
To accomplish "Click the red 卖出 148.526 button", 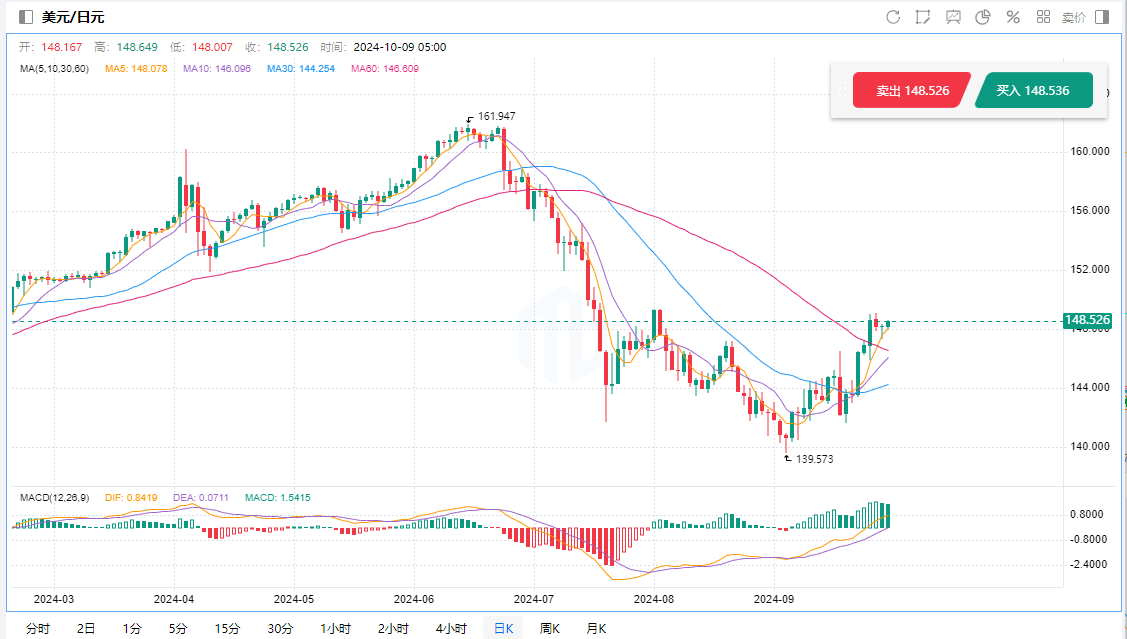I will pyautogui.click(x=910, y=91).
